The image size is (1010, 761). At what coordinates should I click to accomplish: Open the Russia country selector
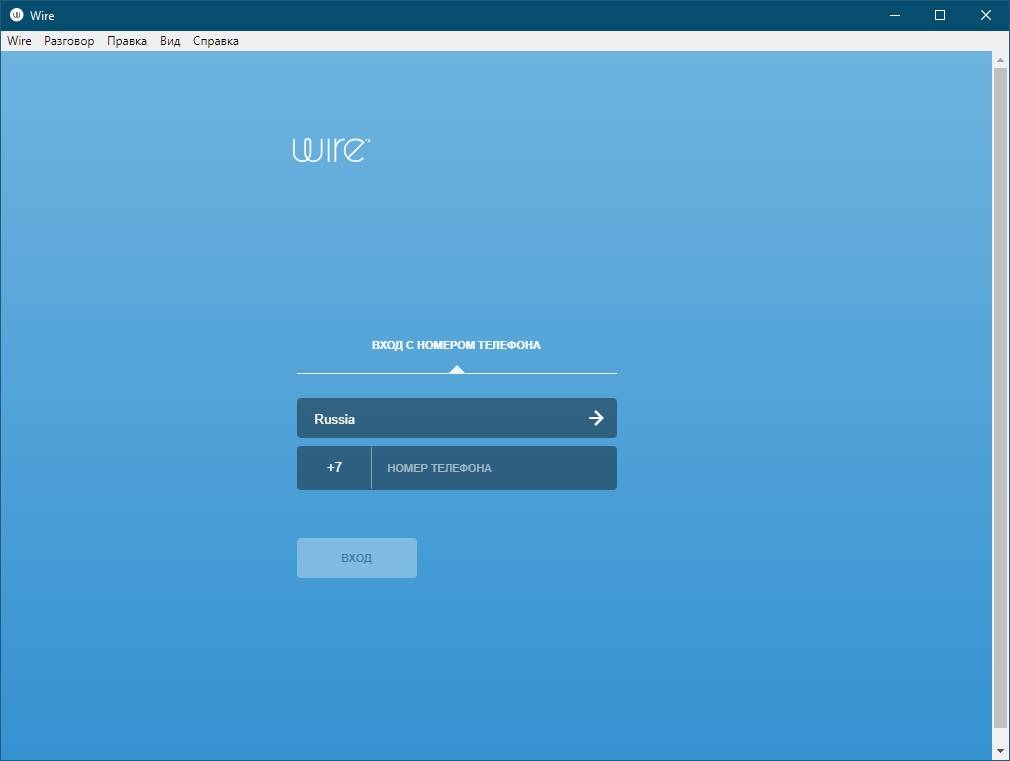(457, 418)
